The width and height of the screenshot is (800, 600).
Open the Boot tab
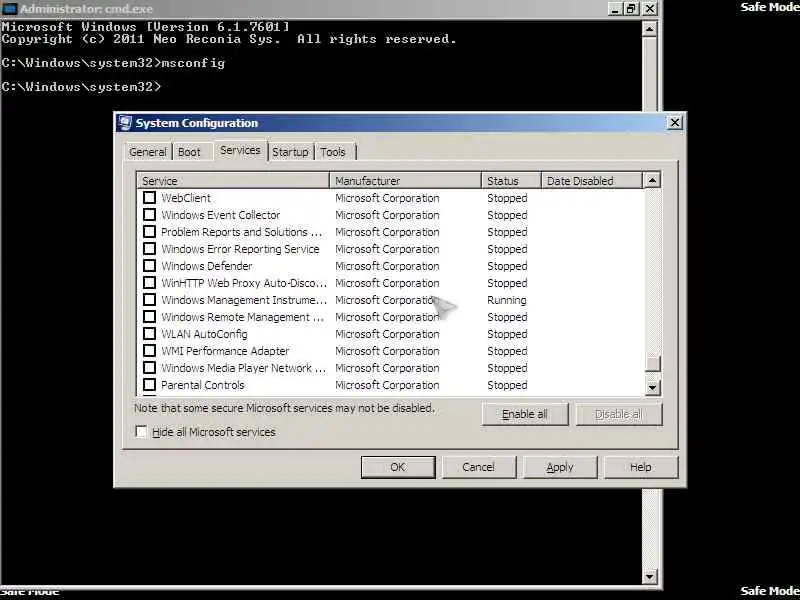(189, 152)
